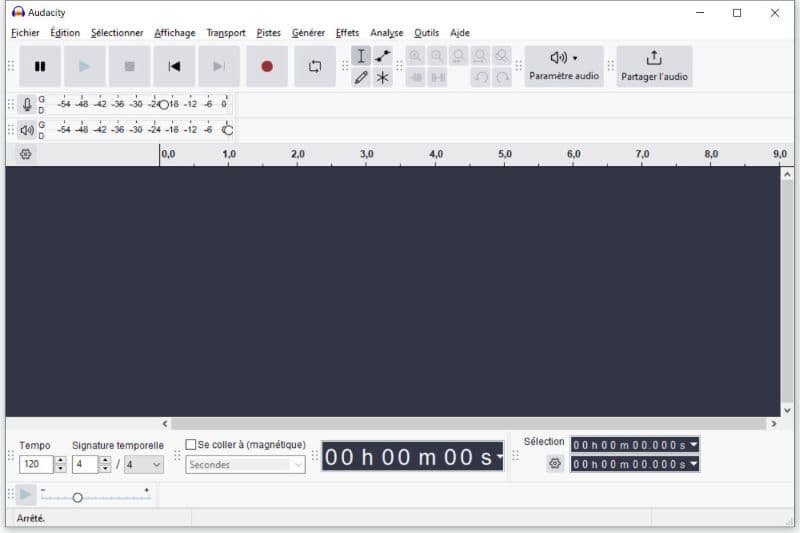Select the Multi-tool asterisk icon
This screenshot has height=533, width=800.
tap(383, 77)
